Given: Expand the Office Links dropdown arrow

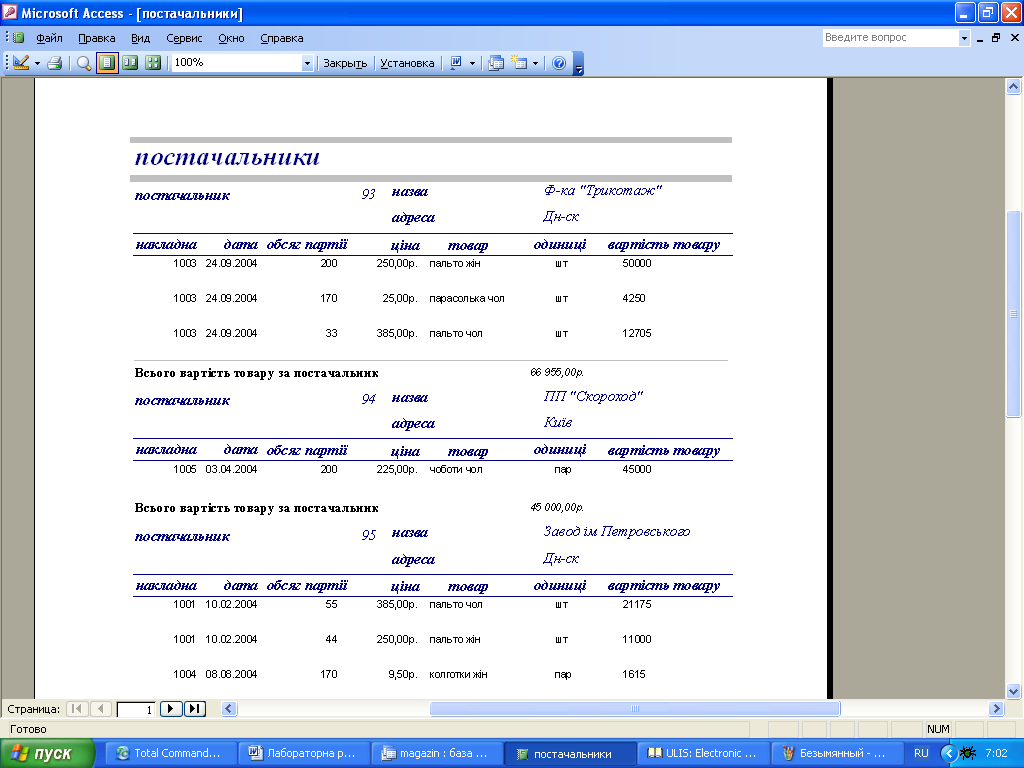Looking at the screenshot, I should 472,63.
